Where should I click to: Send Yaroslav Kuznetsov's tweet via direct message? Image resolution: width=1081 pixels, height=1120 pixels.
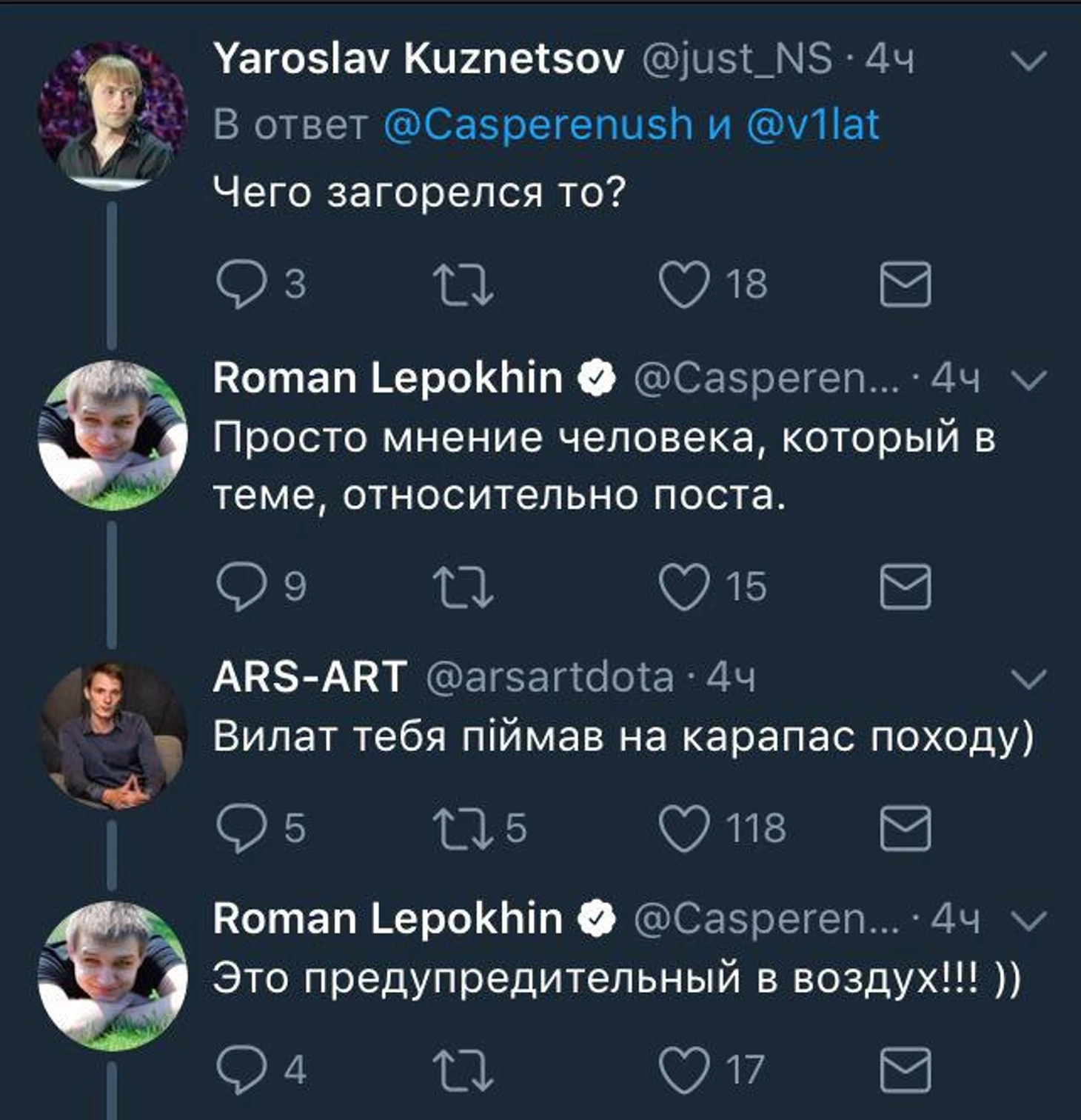(x=905, y=284)
